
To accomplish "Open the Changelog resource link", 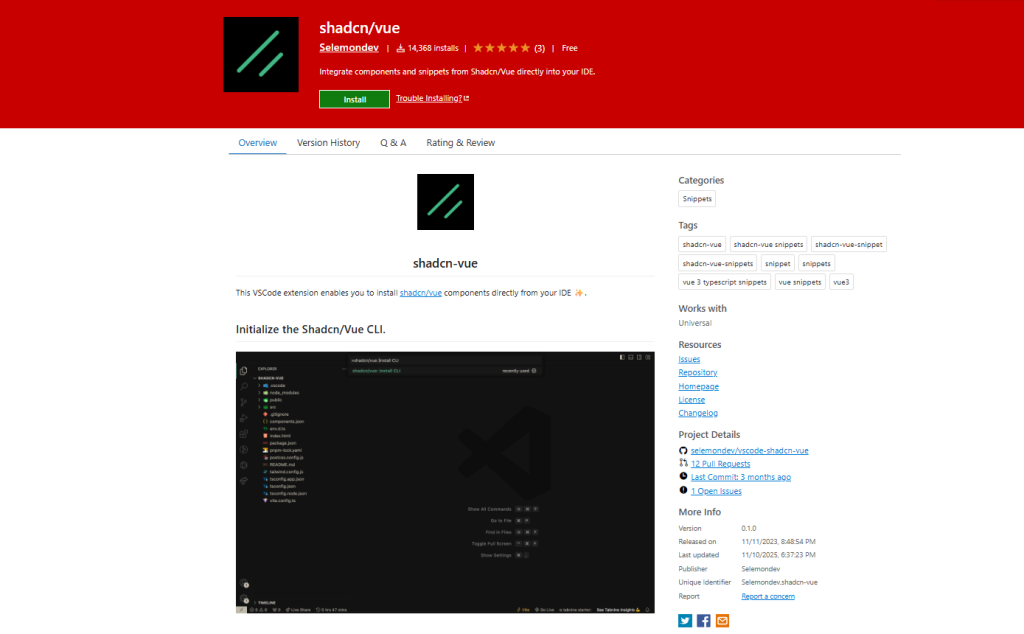I will (697, 413).
